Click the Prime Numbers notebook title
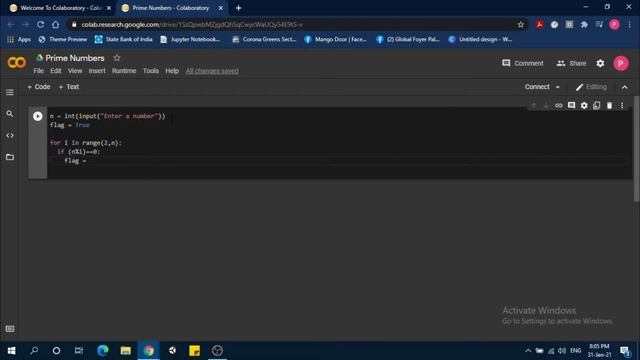 pos(75,58)
